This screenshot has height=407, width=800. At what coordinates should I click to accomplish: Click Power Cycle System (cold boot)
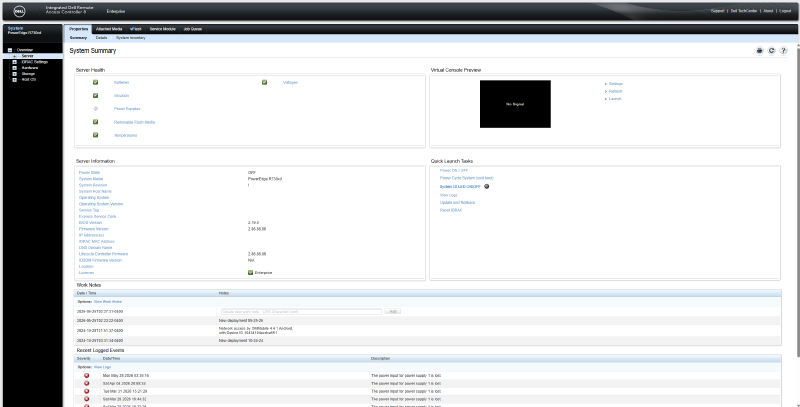pos(467,178)
